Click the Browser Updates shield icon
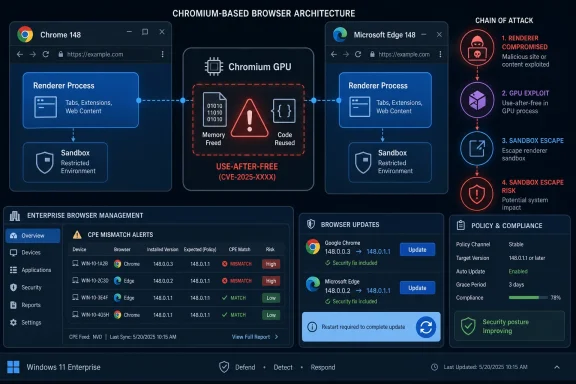 (311, 224)
